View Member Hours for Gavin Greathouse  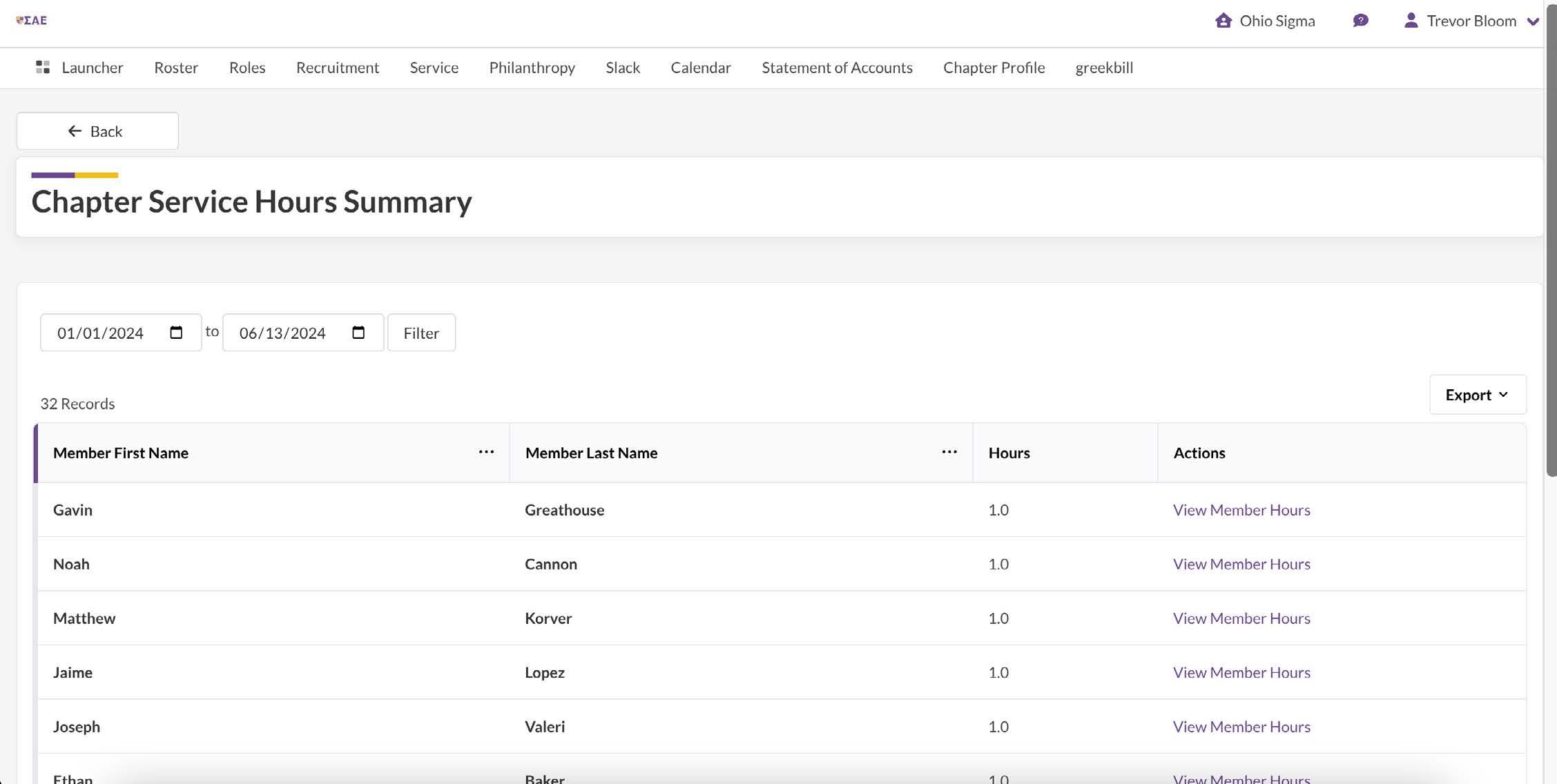tap(1241, 510)
